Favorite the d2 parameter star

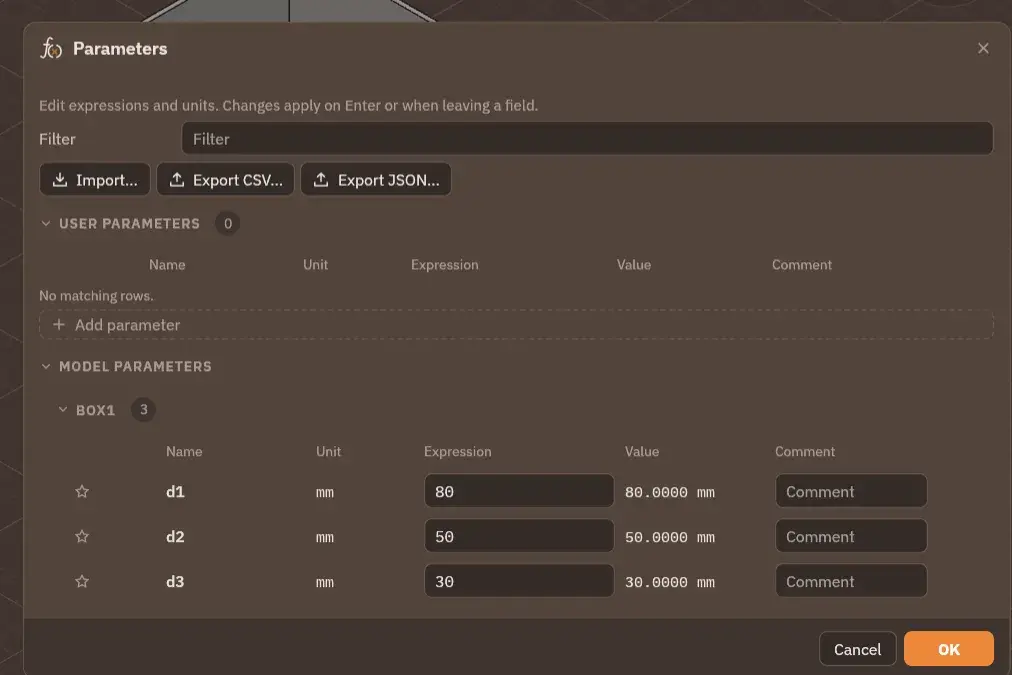click(82, 537)
